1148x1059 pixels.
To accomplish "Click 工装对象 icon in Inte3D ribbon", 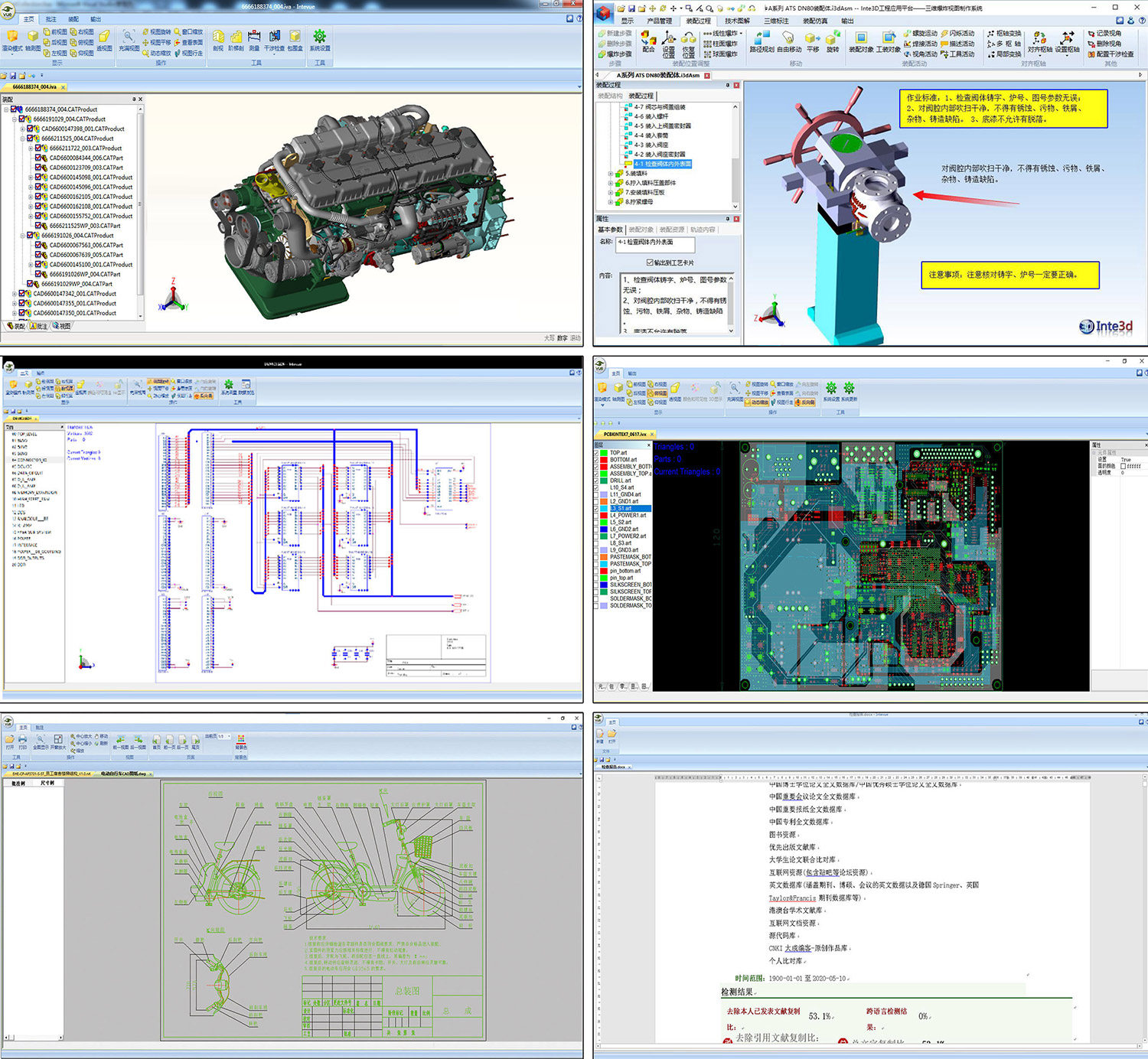I will 888,37.
